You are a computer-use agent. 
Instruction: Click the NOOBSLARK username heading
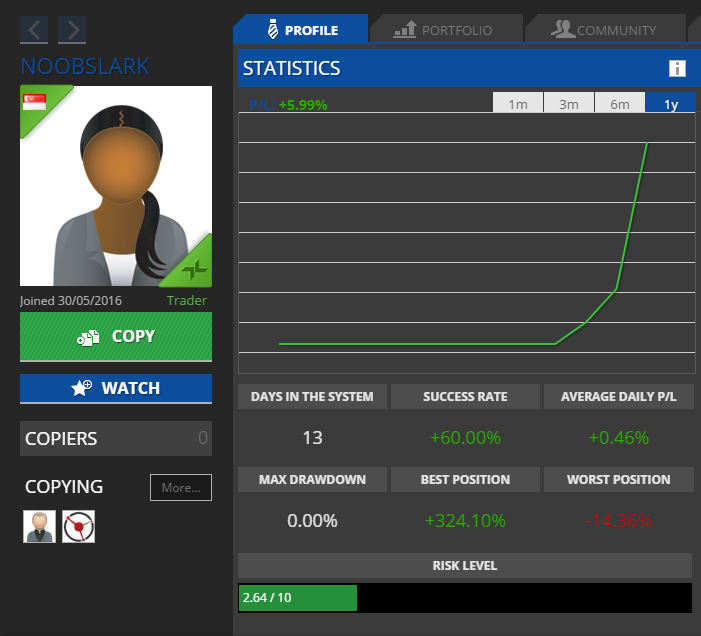[x=85, y=67]
